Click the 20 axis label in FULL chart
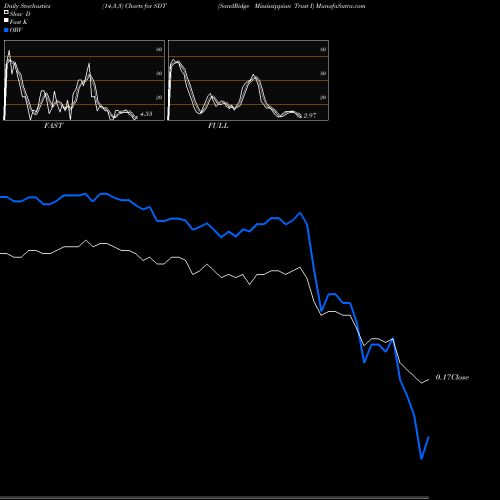Image resolution: width=500 pixels, height=500 pixels. (x=323, y=97)
